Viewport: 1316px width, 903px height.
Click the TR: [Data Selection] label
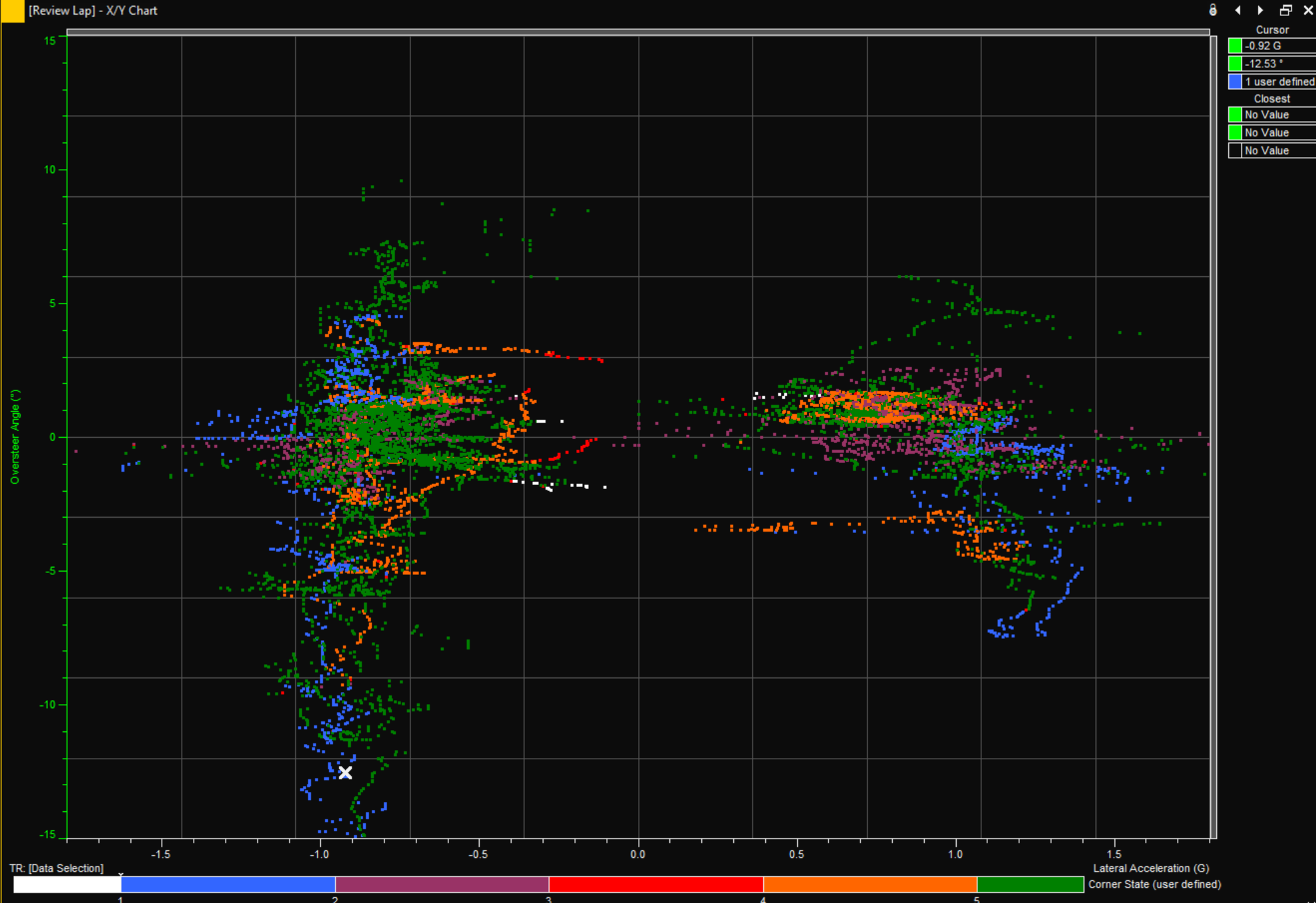pyautogui.click(x=57, y=868)
